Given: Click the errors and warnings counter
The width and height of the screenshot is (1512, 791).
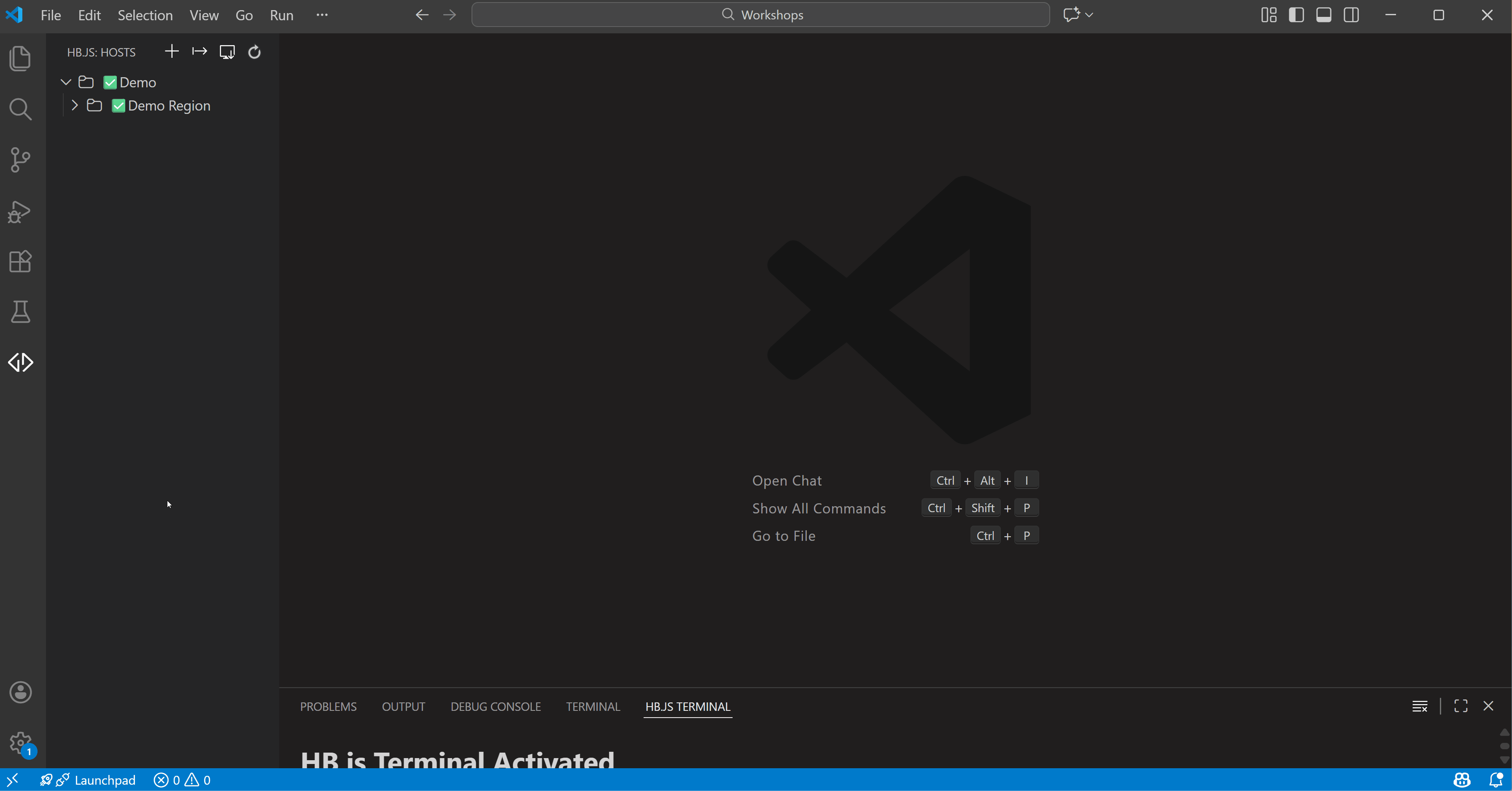Looking at the screenshot, I should pos(182,780).
